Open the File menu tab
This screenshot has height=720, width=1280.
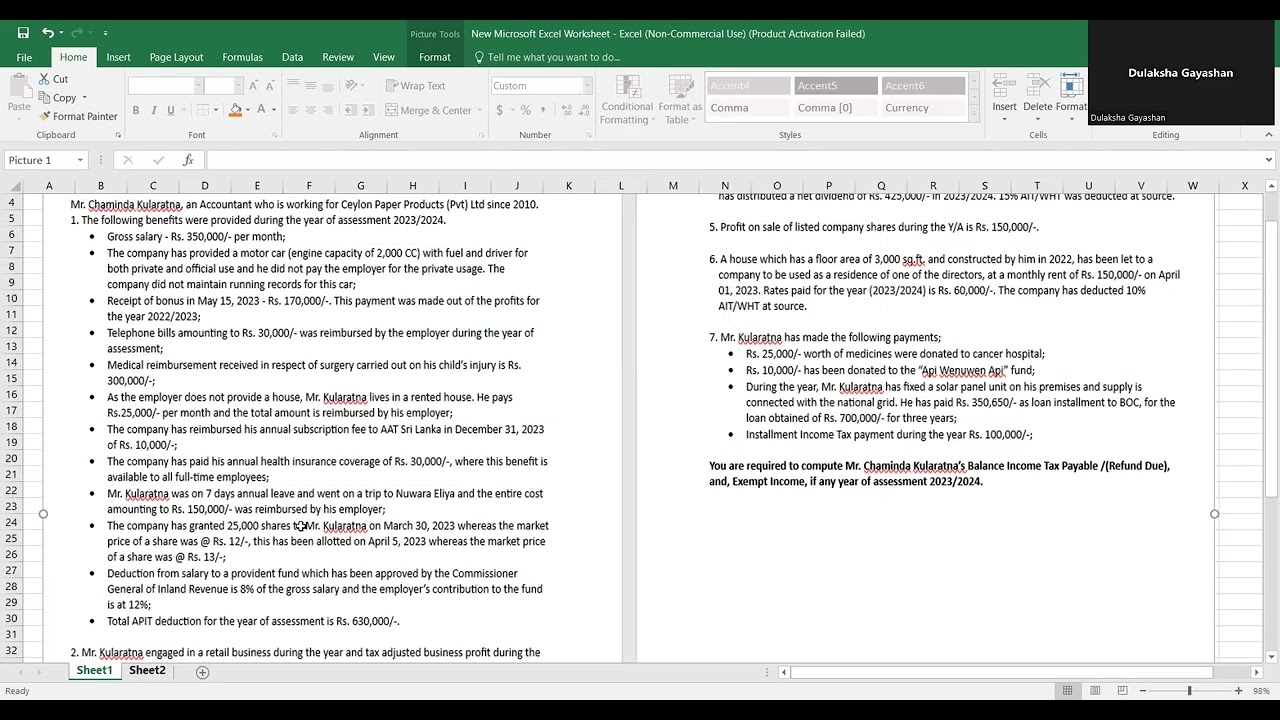point(24,57)
